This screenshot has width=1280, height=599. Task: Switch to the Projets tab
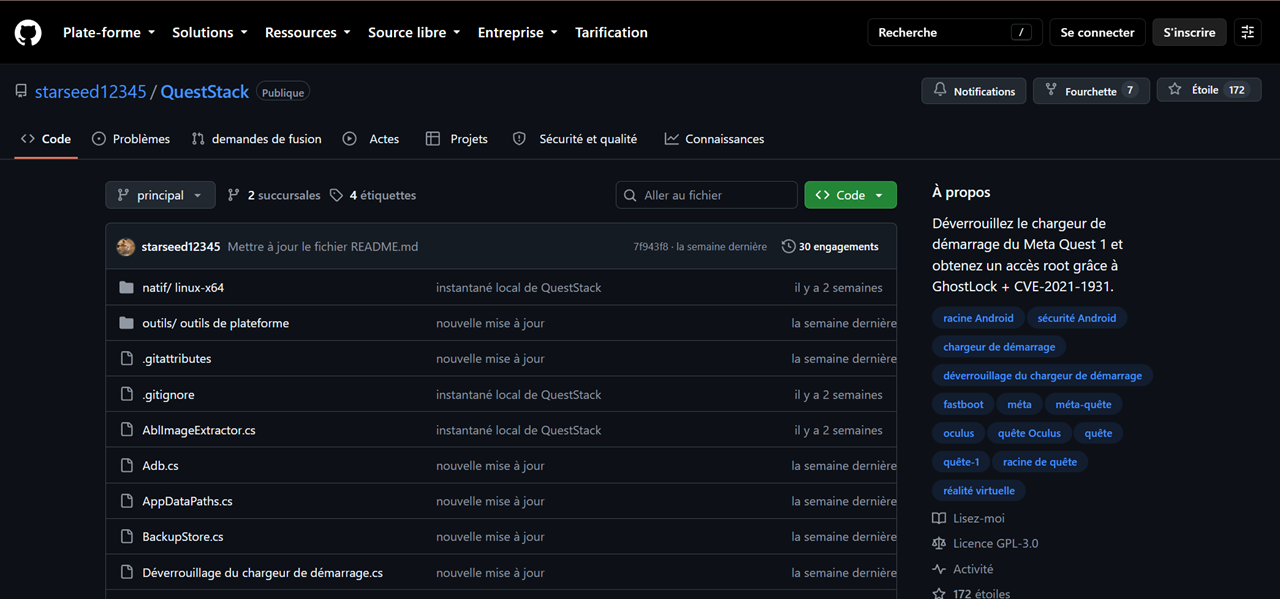[457, 139]
